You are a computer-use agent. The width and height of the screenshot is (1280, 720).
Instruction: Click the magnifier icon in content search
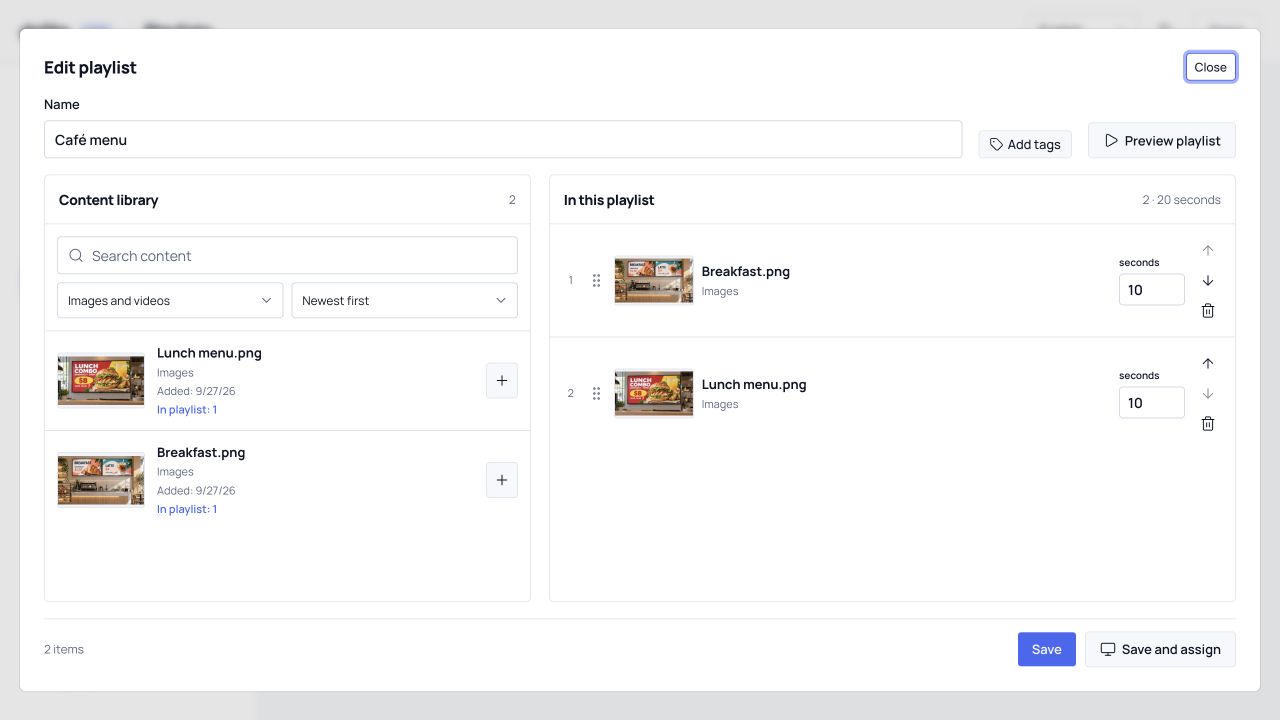76,256
